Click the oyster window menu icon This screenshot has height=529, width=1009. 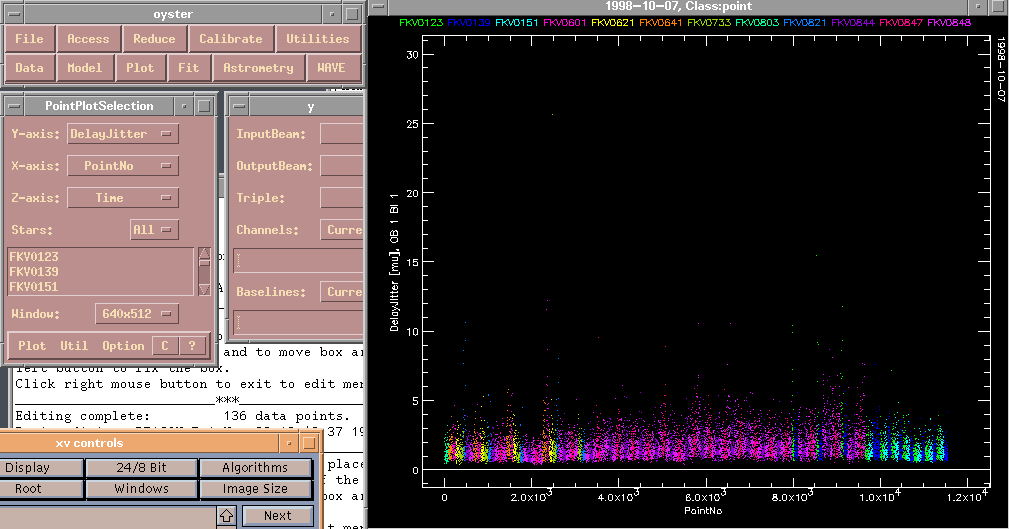click(14, 14)
